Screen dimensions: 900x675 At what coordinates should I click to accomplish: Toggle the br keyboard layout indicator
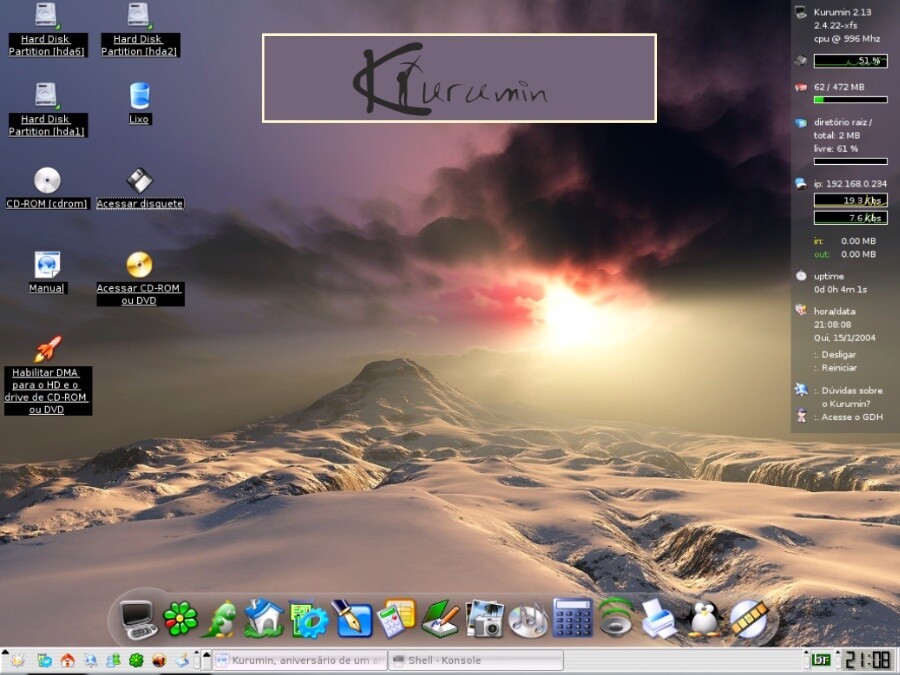coord(821,660)
